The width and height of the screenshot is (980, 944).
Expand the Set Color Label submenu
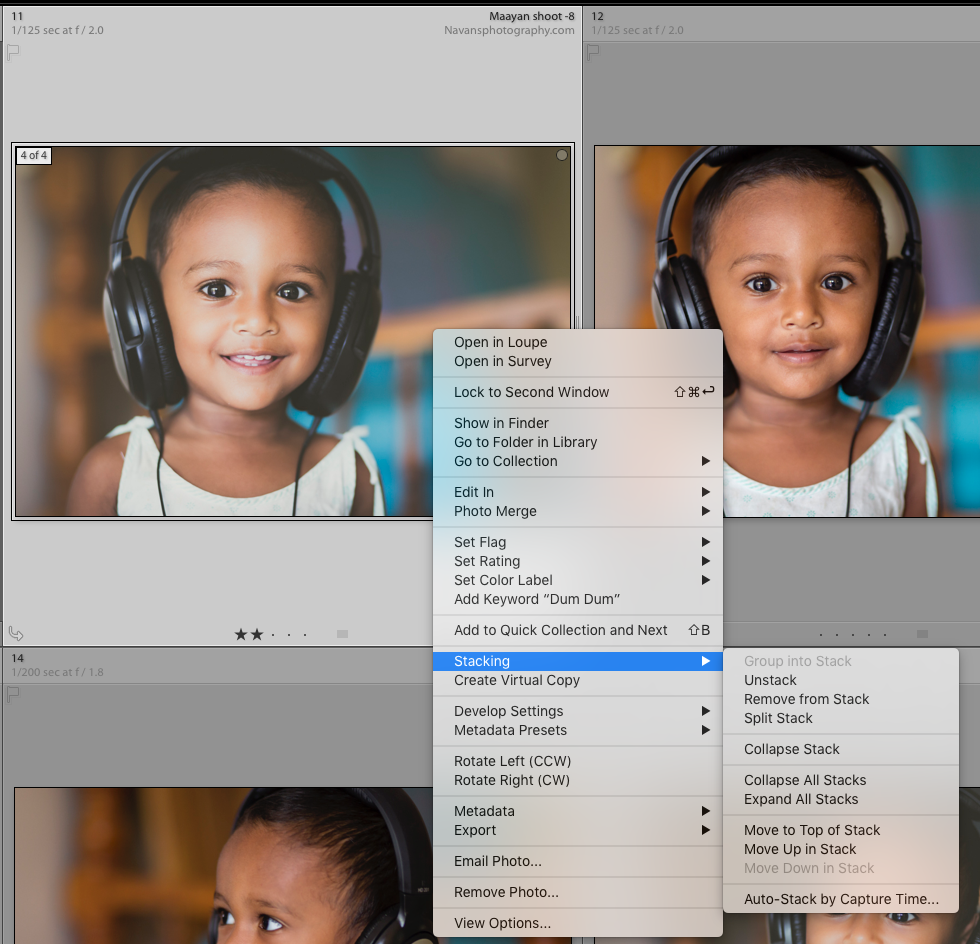click(x=578, y=580)
